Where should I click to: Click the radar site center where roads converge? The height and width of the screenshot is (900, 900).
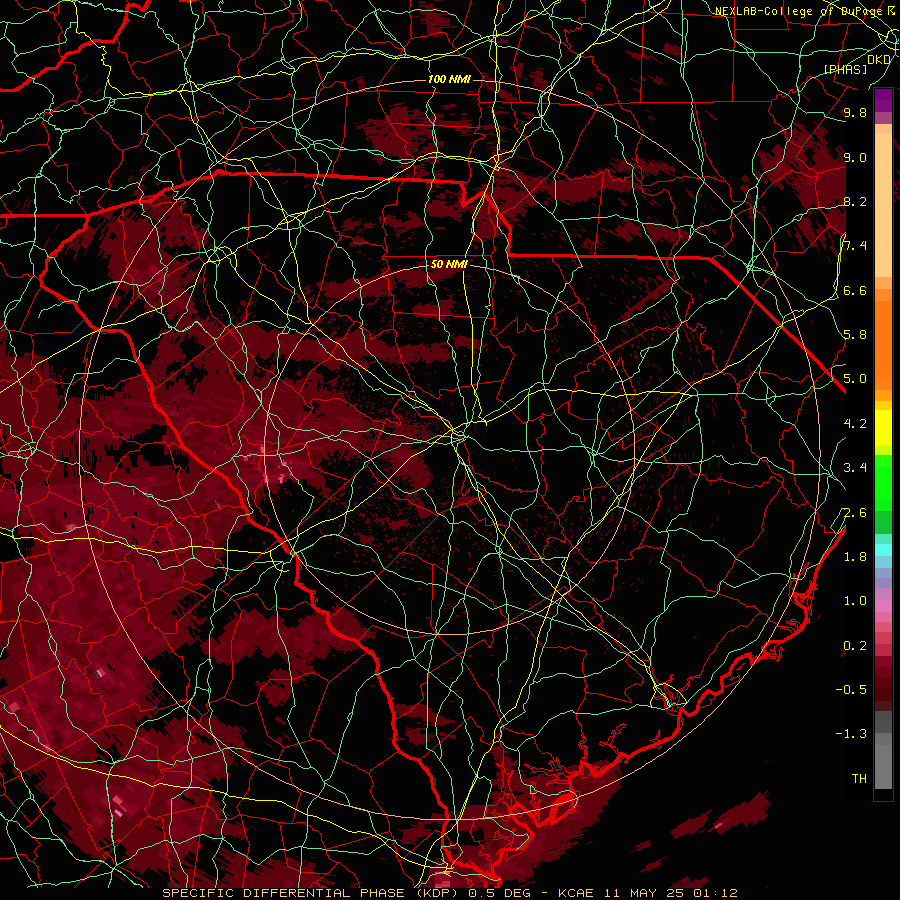458,433
